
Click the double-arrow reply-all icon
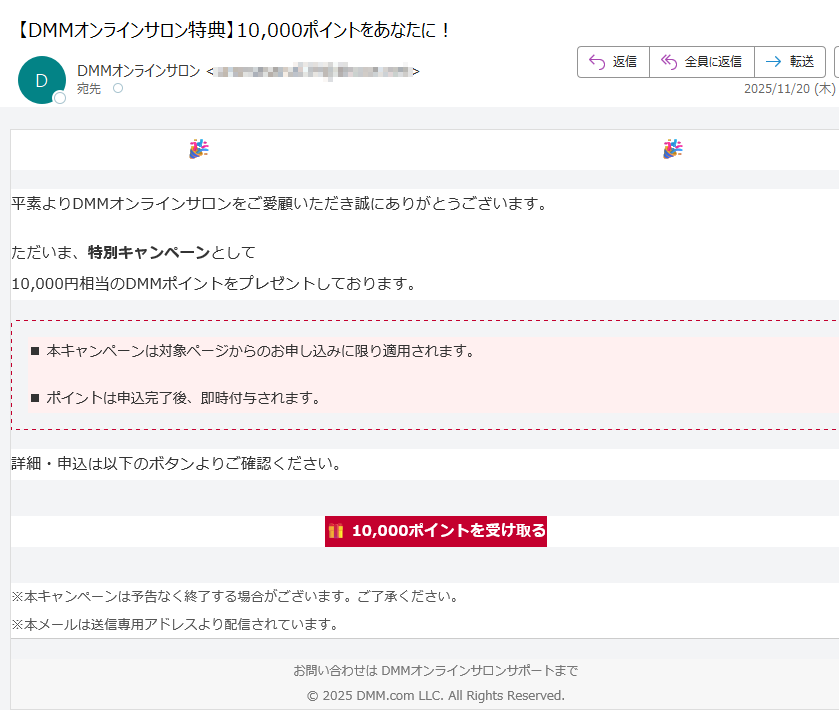669,62
